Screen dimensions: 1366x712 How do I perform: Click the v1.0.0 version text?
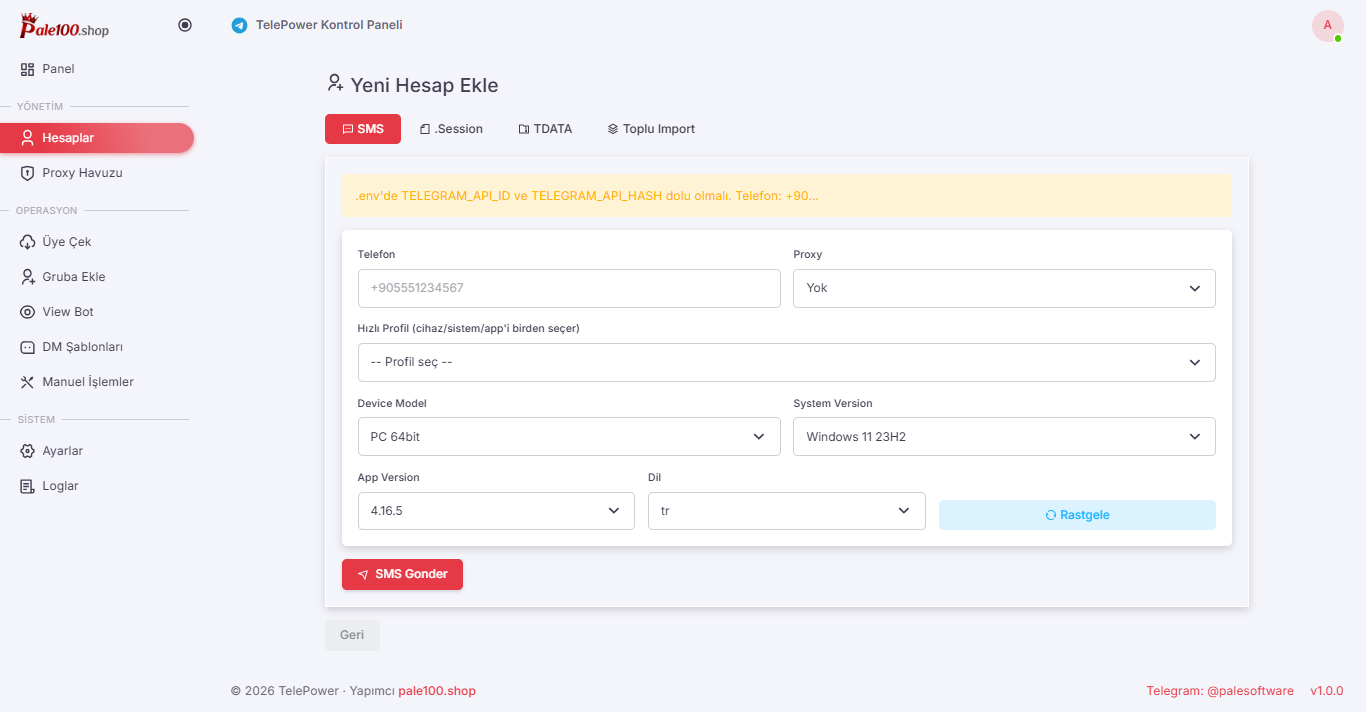pos(1327,691)
